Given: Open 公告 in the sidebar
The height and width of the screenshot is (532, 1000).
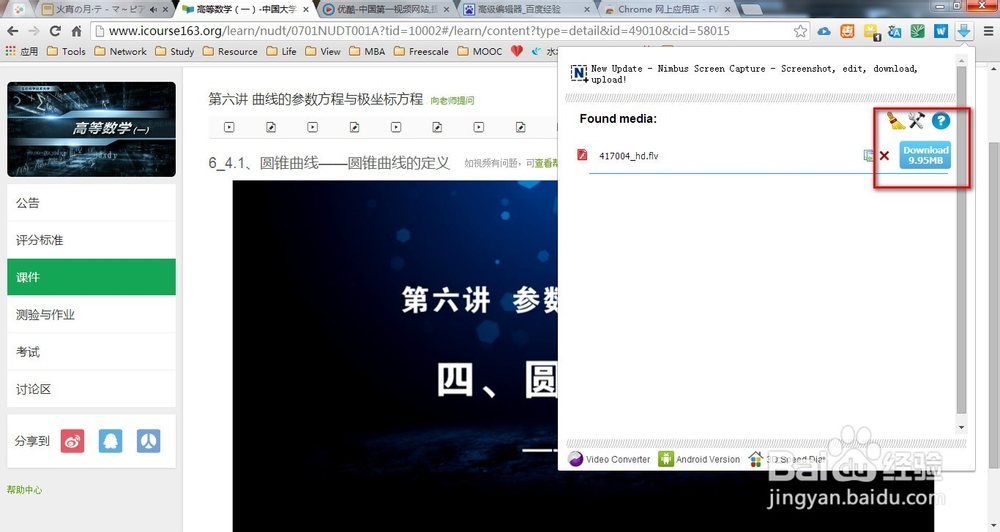Looking at the screenshot, I should pyautogui.click(x=91, y=203).
